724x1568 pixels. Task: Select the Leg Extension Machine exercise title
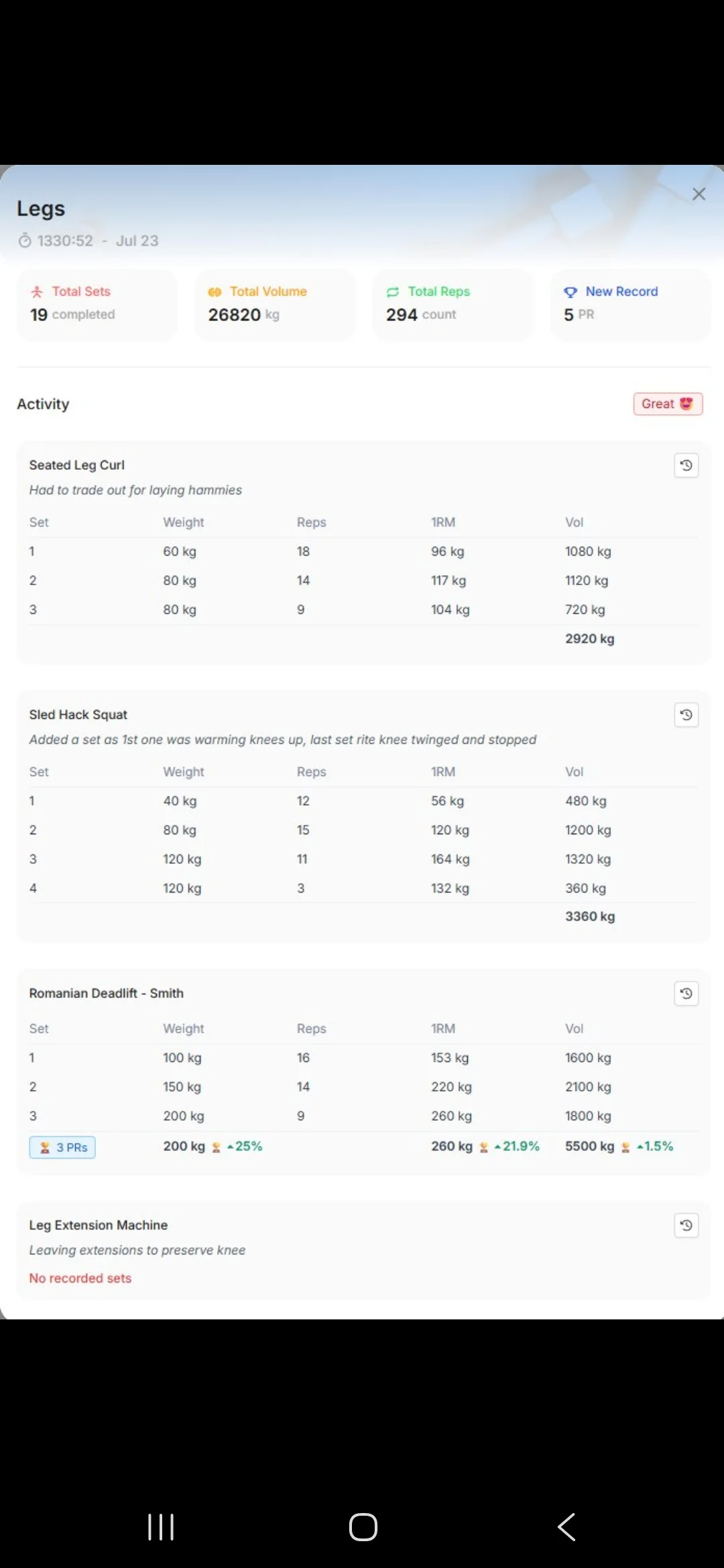99,1225
